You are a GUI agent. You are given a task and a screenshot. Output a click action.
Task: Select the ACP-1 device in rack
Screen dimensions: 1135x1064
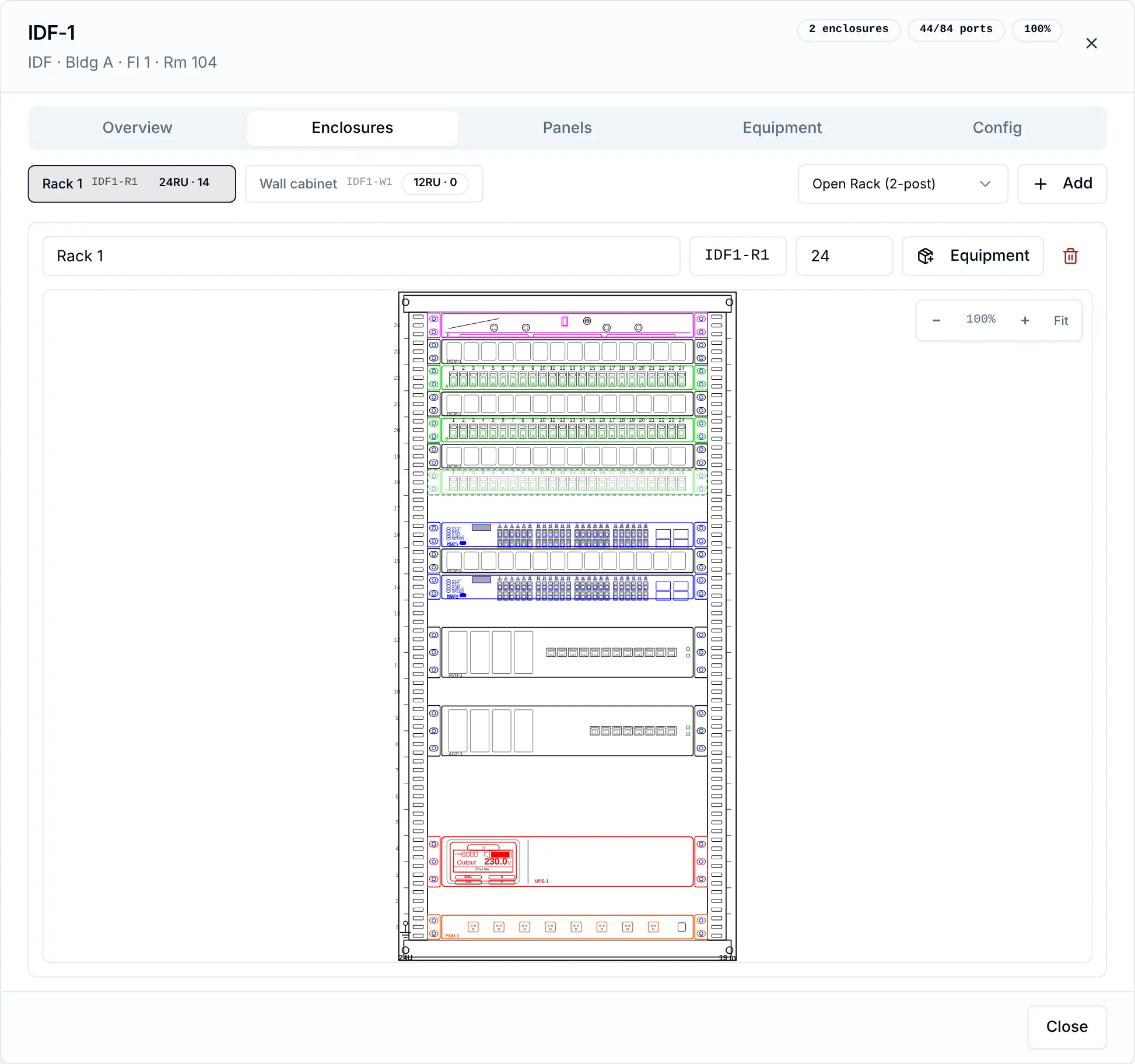pyautogui.click(x=567, y=731)
